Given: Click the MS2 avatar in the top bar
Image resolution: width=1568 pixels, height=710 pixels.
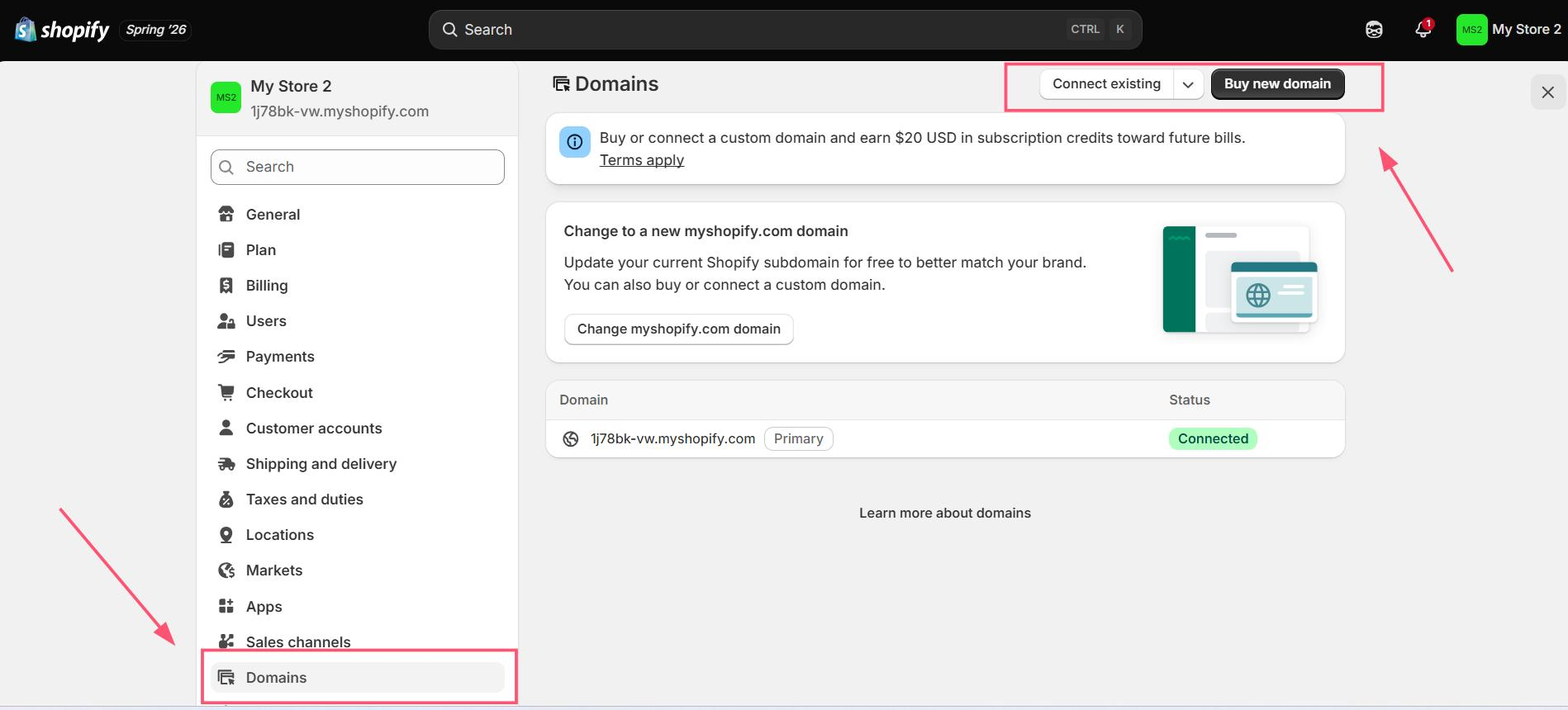Looking at the screenshot, I should coord(1471,30).
